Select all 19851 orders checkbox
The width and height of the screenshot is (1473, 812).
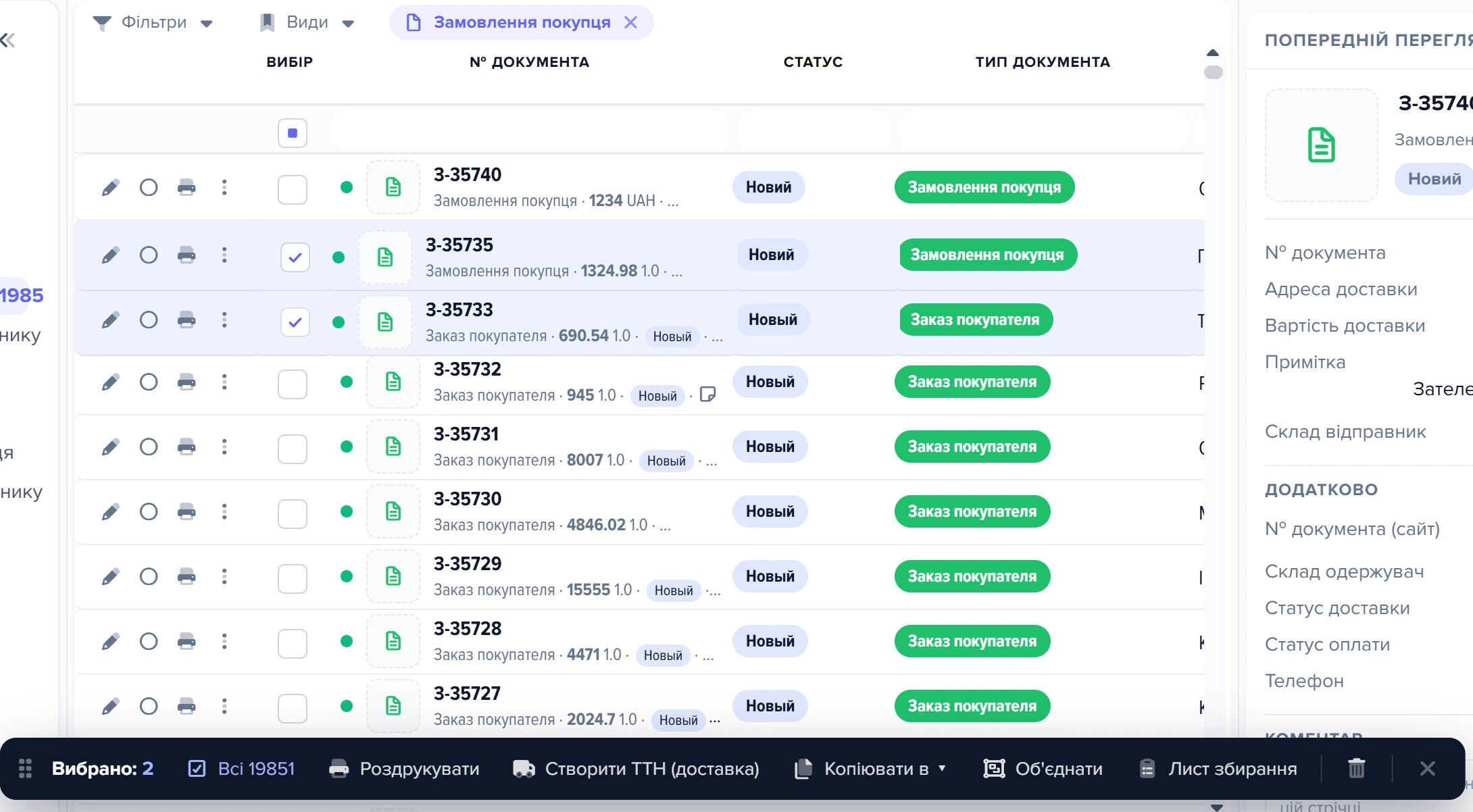click(241, 768)
